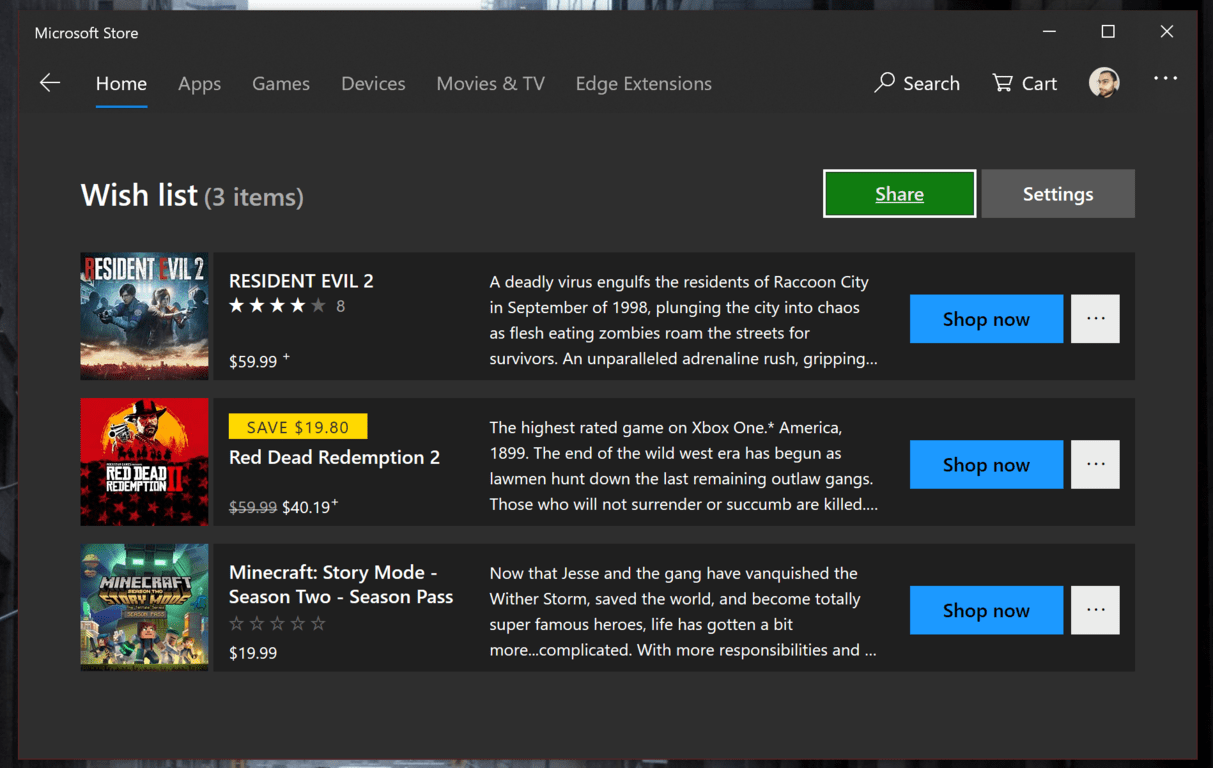Screen dimensions: 1213x768
Task: Minimize the Microsoft Store window
Action: pos(1049,32)
